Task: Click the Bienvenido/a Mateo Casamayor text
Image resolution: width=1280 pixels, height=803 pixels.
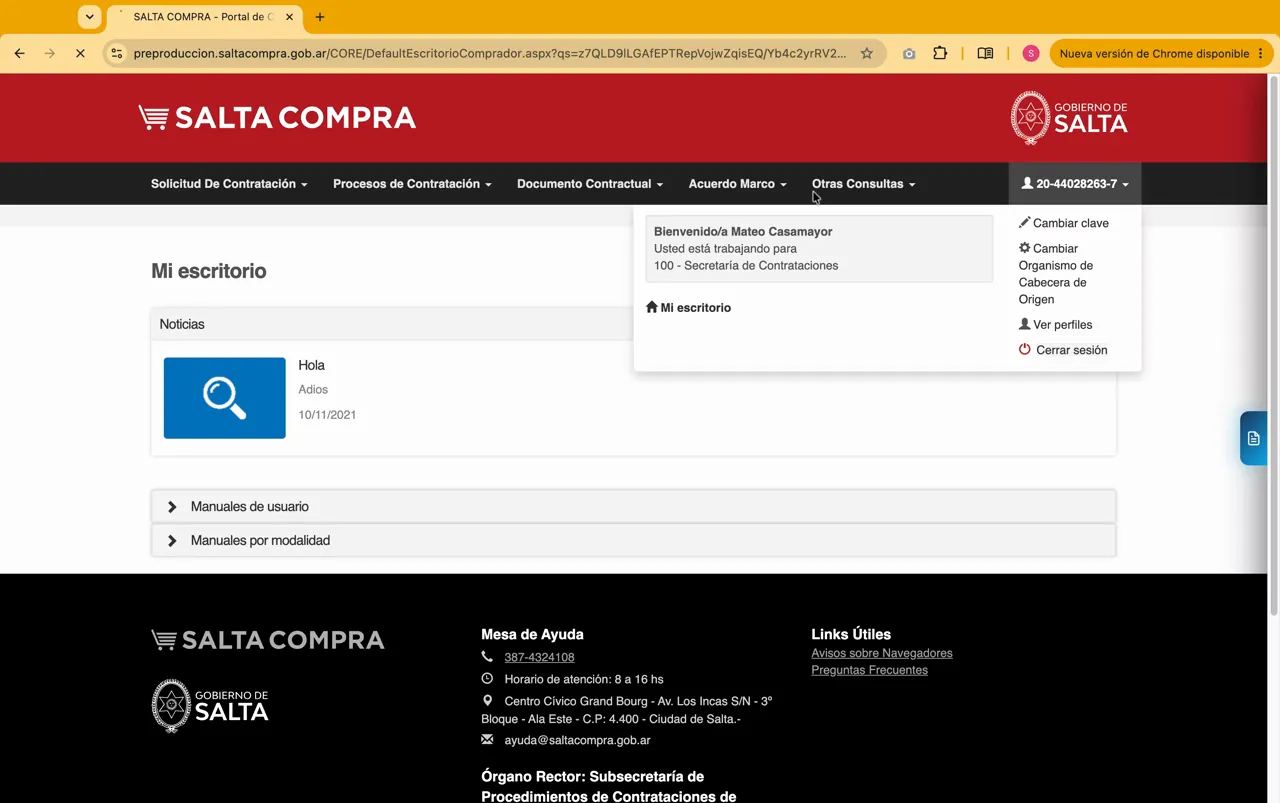Action: (x=743, y=231)
